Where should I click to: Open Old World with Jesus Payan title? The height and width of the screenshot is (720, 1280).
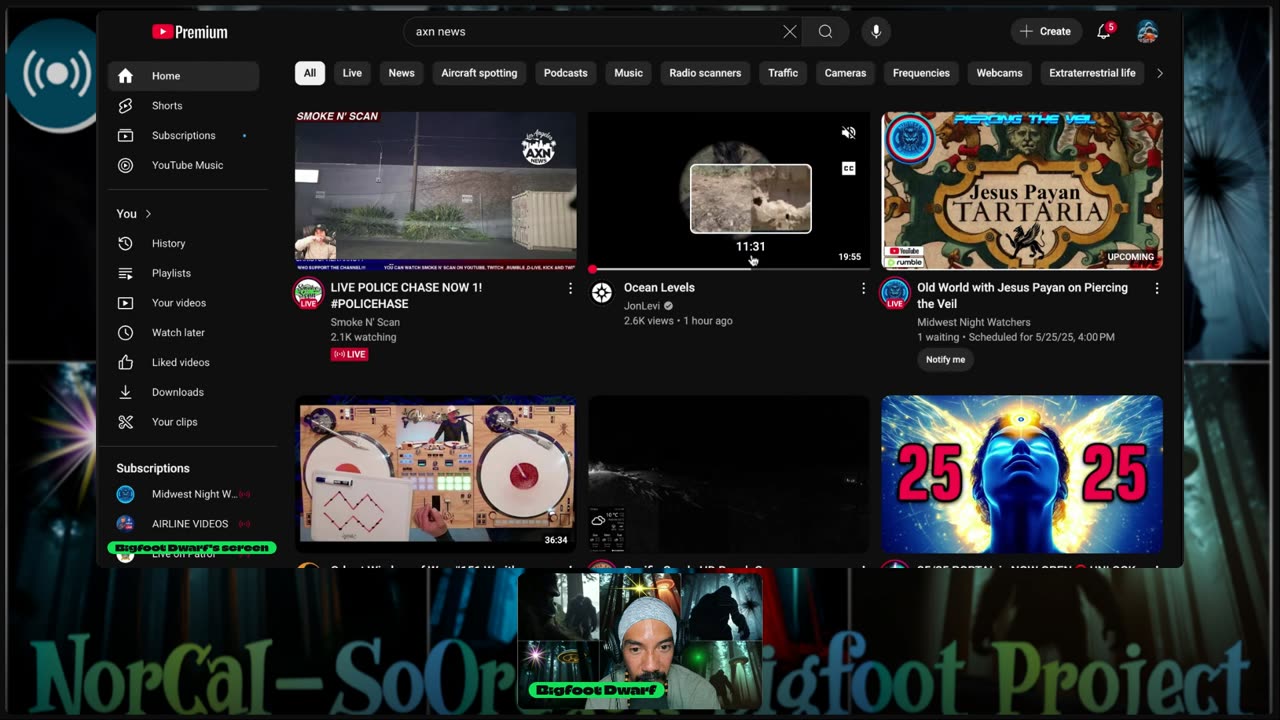1022,295
